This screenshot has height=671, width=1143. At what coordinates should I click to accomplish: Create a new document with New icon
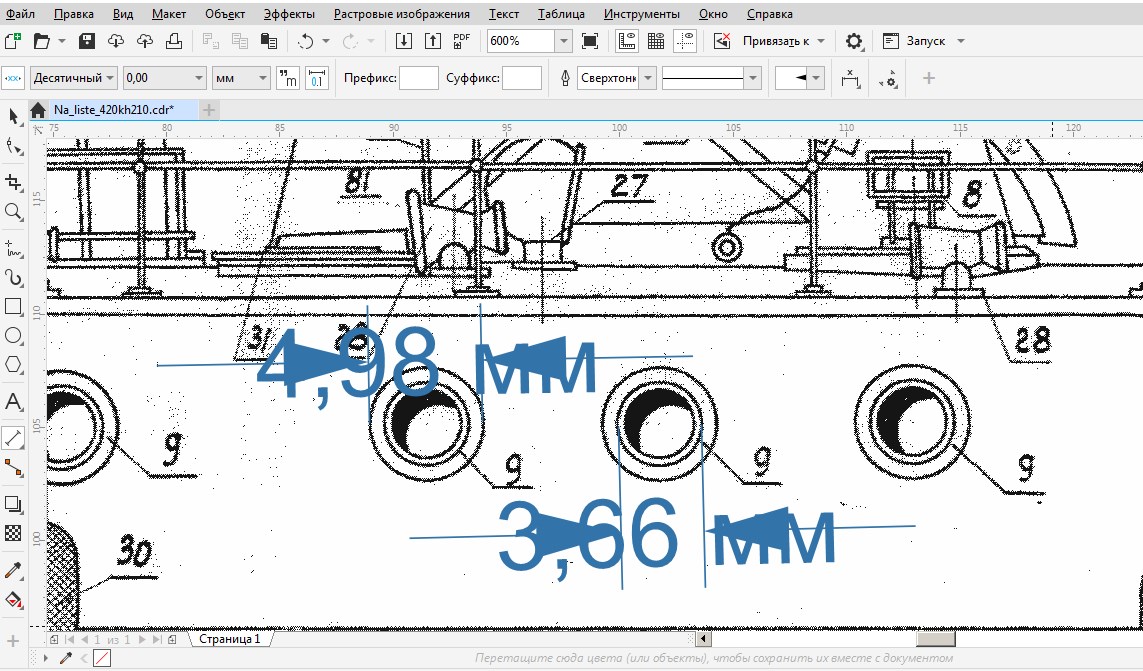[12, 41]
